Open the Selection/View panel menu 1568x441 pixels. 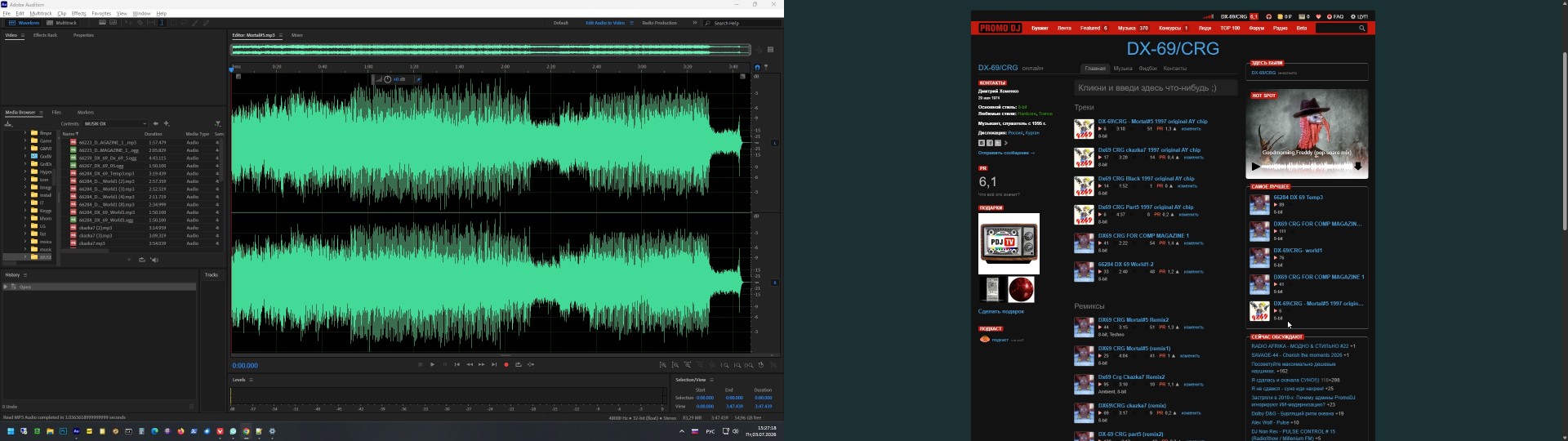(711, 380)
